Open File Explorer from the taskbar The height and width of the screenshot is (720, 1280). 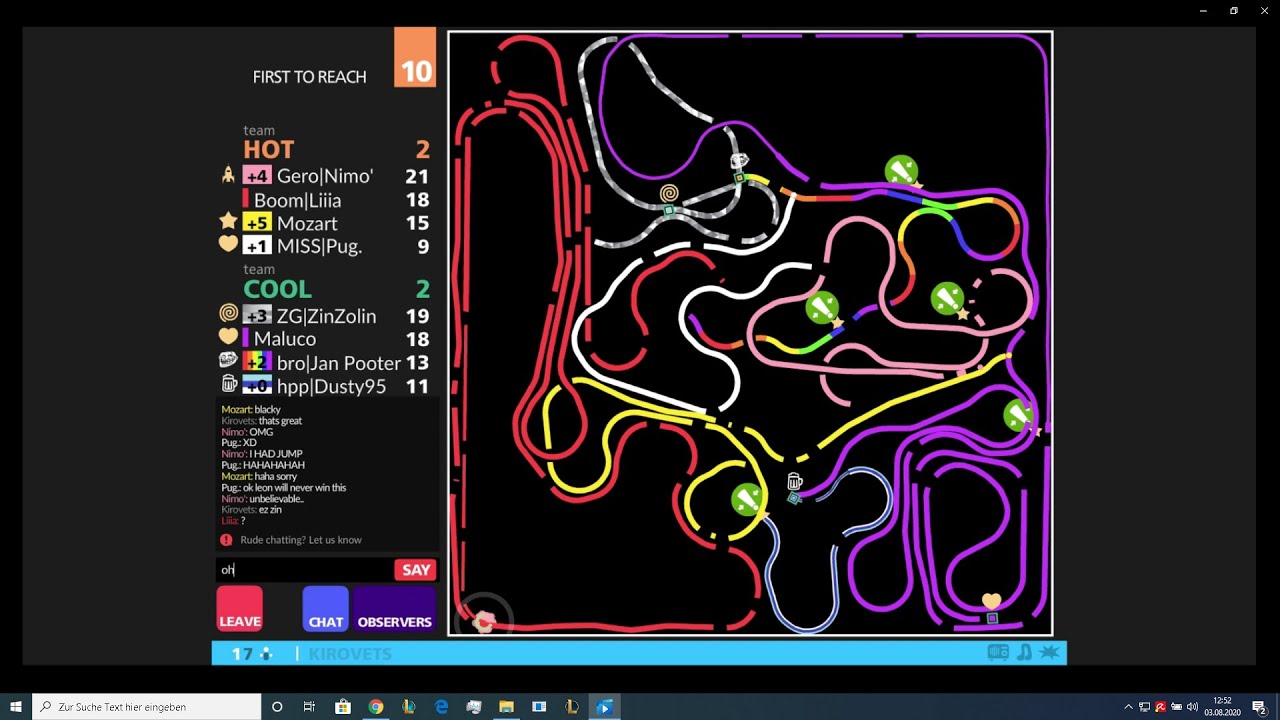pos(506,707)
